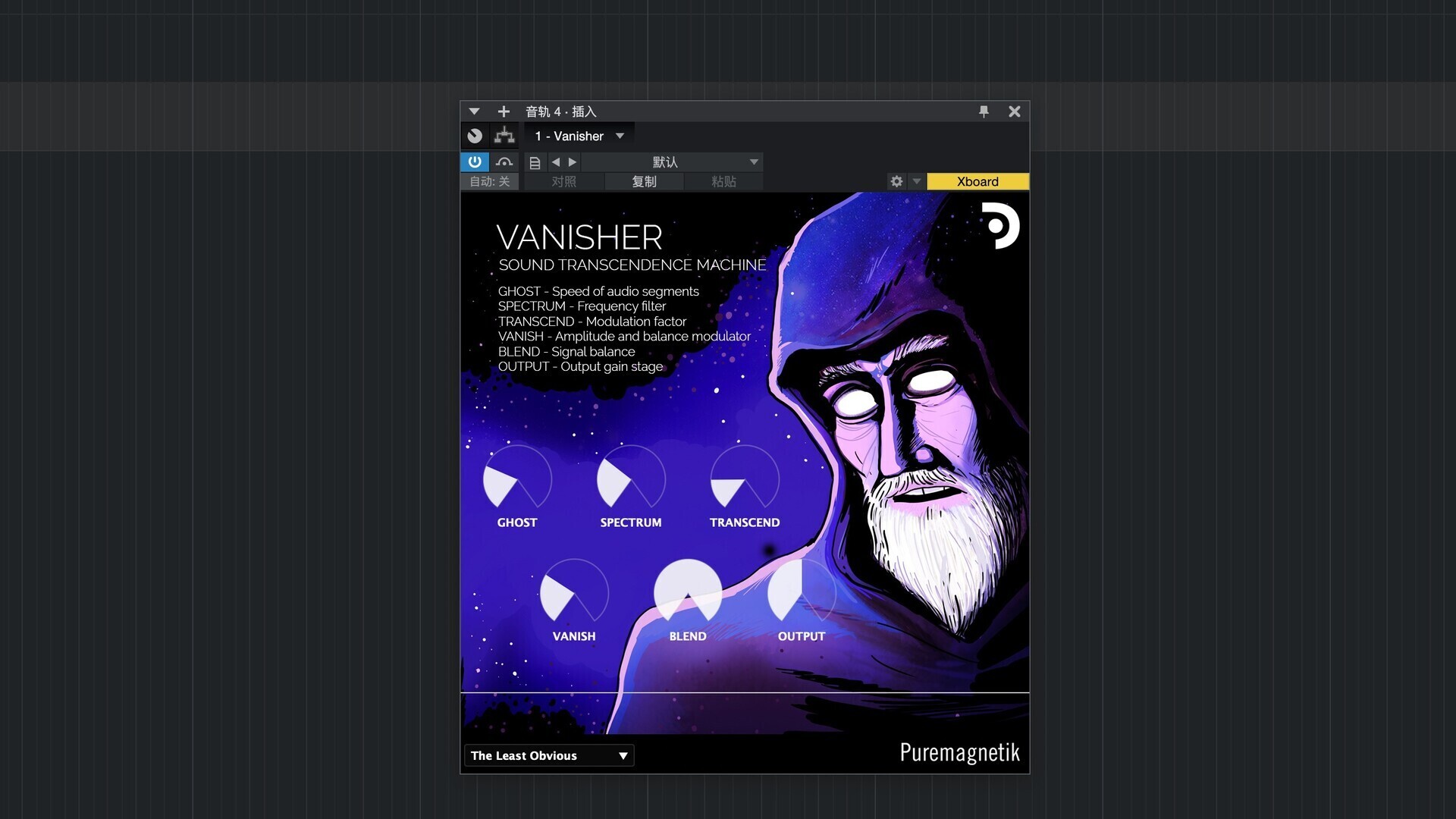Open the preset file menu icon
Screen dimensions: 1456x819
point(535,162)
